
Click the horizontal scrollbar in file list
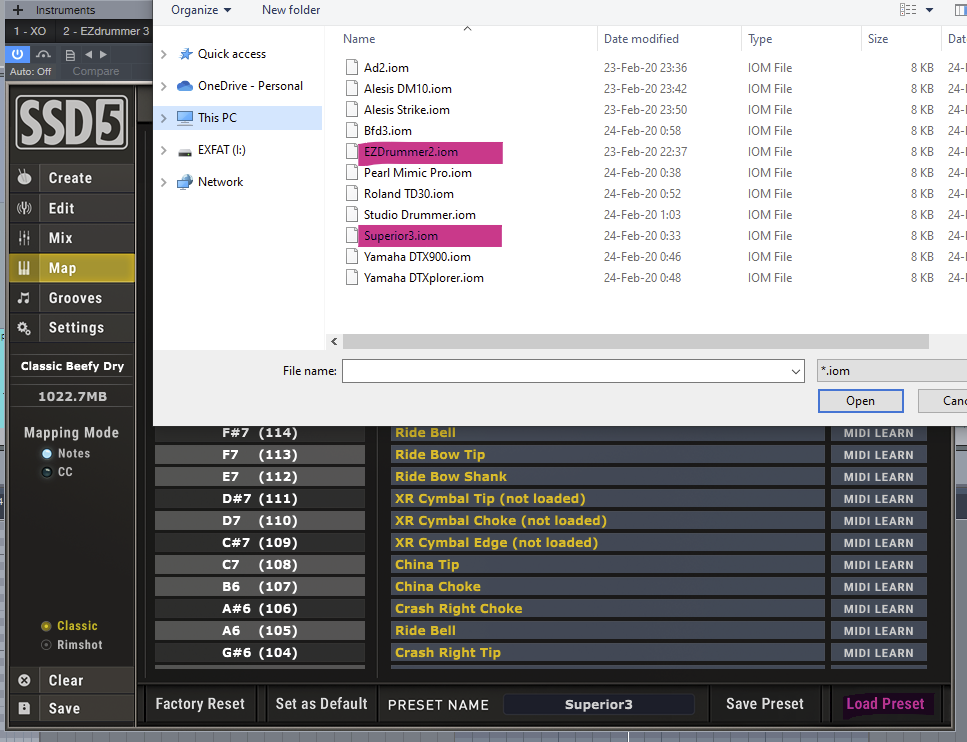coord(635,341)
